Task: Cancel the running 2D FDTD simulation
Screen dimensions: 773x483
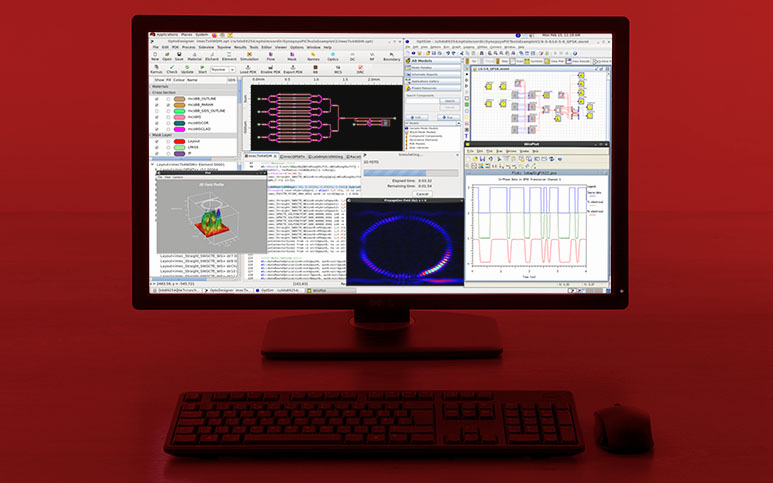Action: 423,193
